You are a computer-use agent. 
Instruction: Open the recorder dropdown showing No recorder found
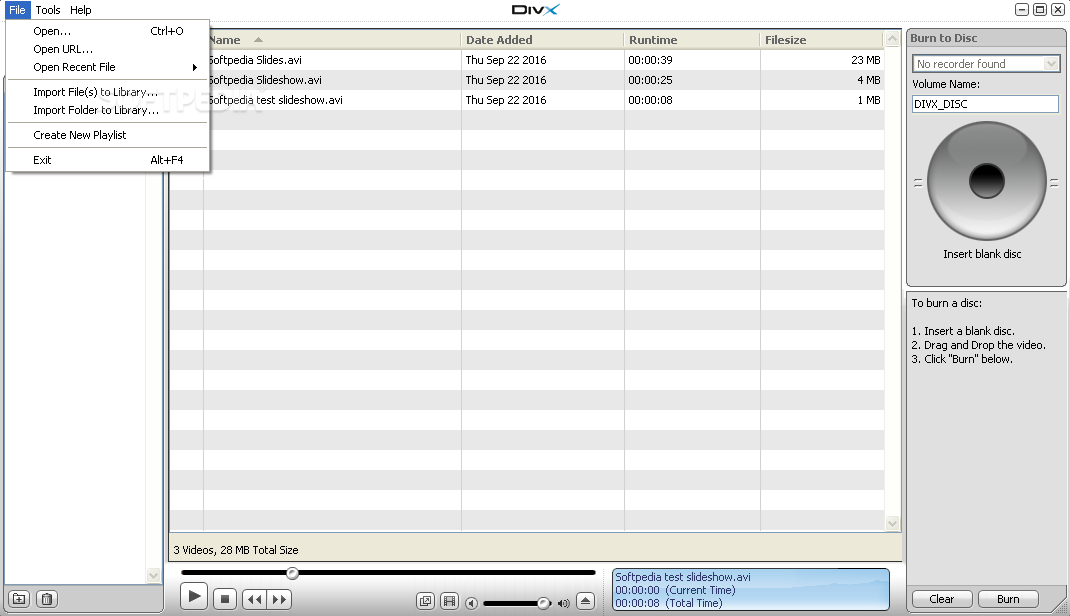[985, 63]
